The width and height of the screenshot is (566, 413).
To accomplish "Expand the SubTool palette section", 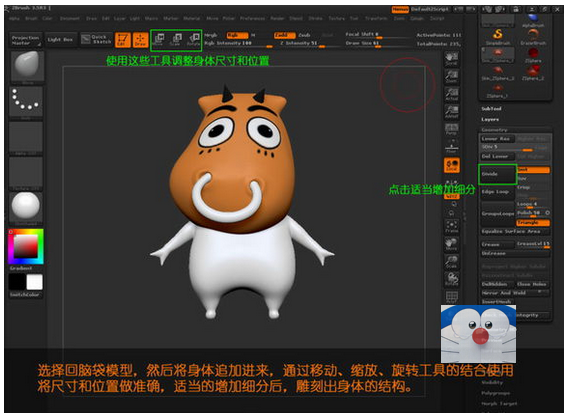I will (491, 109).
